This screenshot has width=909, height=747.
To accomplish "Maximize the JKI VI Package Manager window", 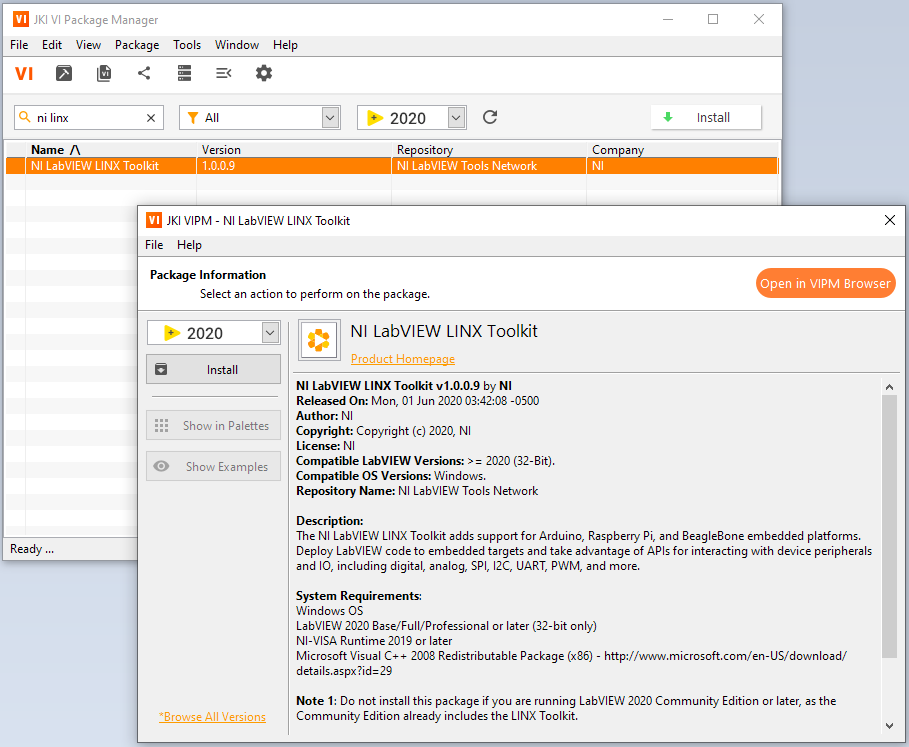I will click(713, 19).
